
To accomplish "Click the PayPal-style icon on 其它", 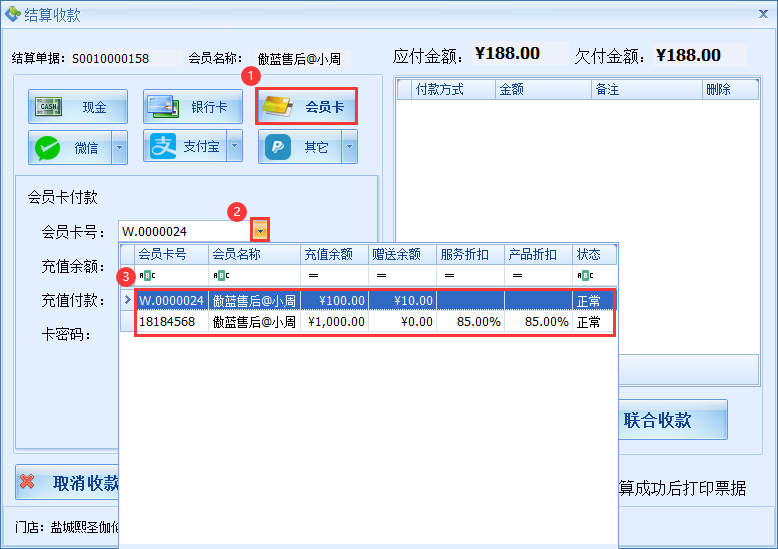I will pyautogui.click(x=278, y=147).
